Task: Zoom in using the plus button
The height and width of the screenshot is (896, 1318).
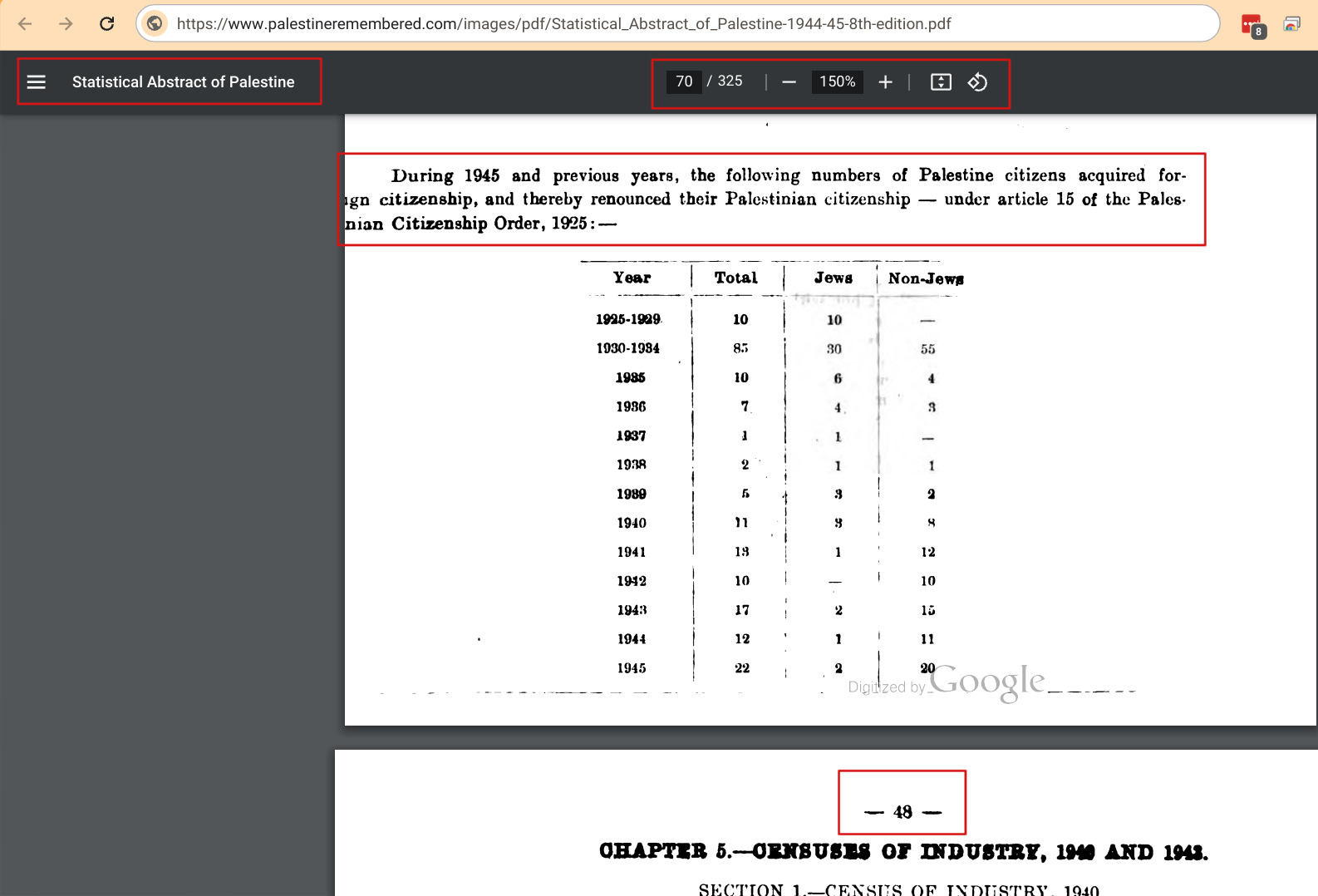Action: (885, 82)
